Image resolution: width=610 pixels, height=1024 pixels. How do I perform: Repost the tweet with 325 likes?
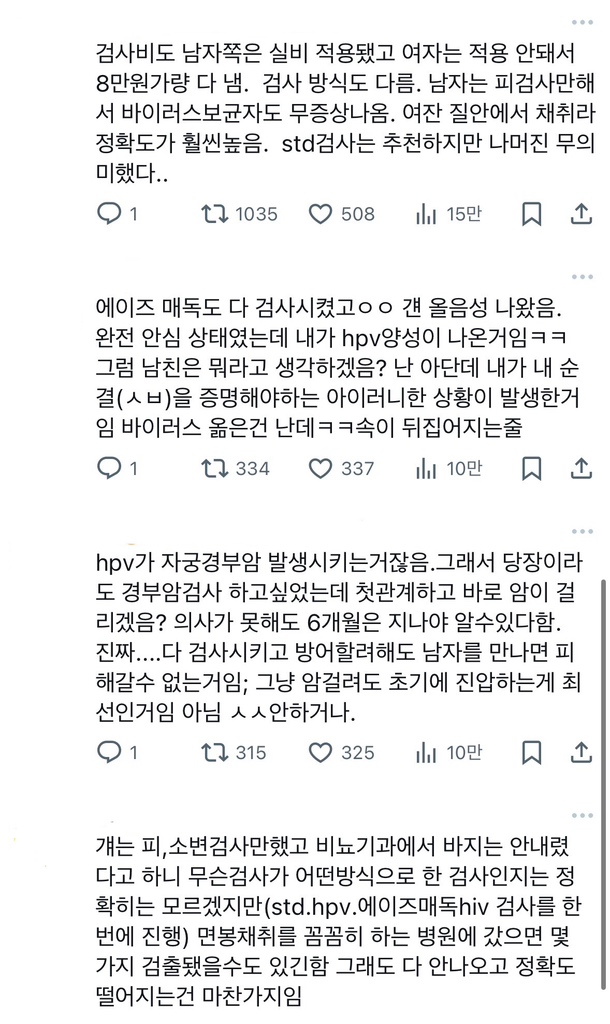tap(212, 752)
